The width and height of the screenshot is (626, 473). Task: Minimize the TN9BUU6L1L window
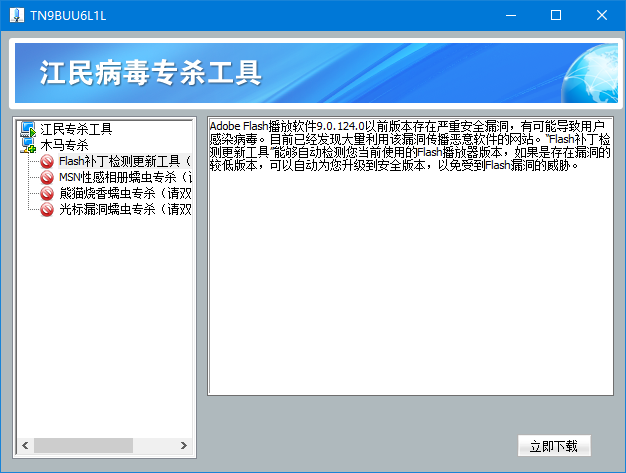click(x=511, y=16)
